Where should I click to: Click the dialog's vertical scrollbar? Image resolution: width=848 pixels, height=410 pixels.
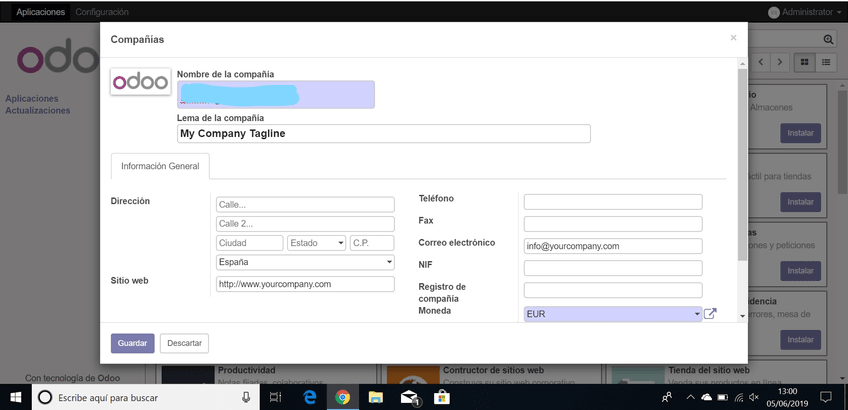pos(741,165)
